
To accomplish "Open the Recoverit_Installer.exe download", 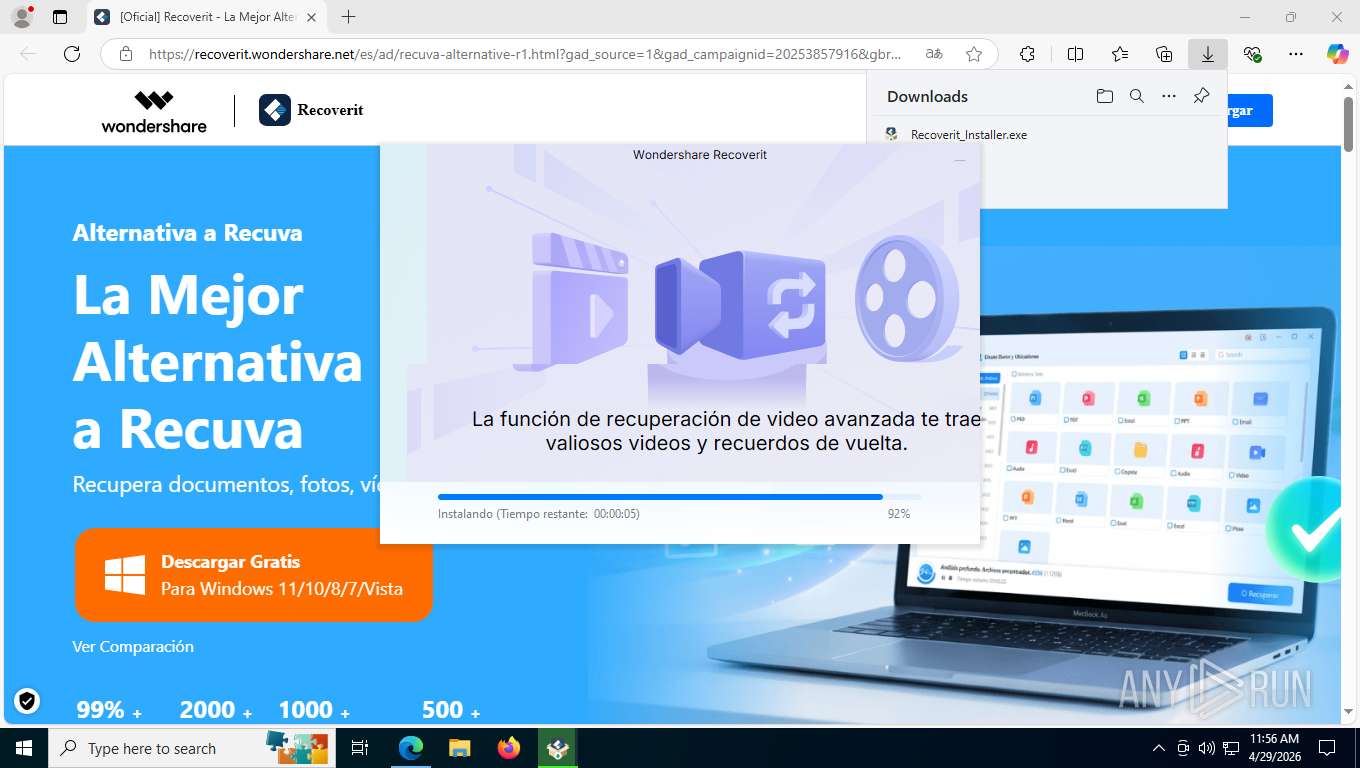I will [968, 134].
